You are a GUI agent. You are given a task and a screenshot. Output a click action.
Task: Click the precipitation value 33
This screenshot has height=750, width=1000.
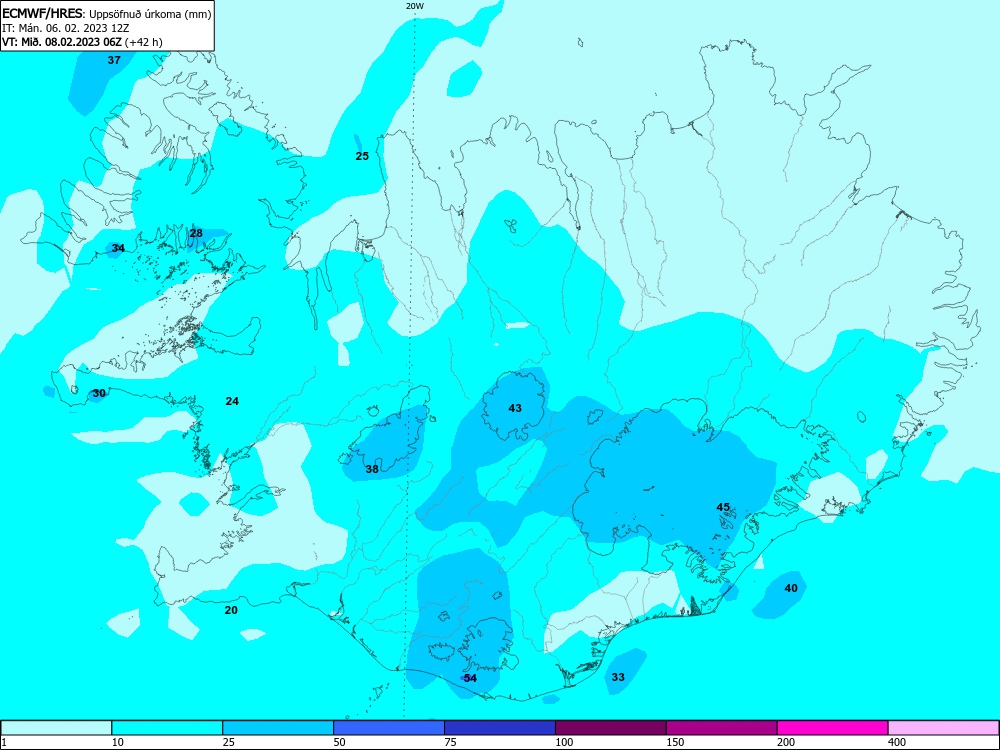tap(618, 677)
